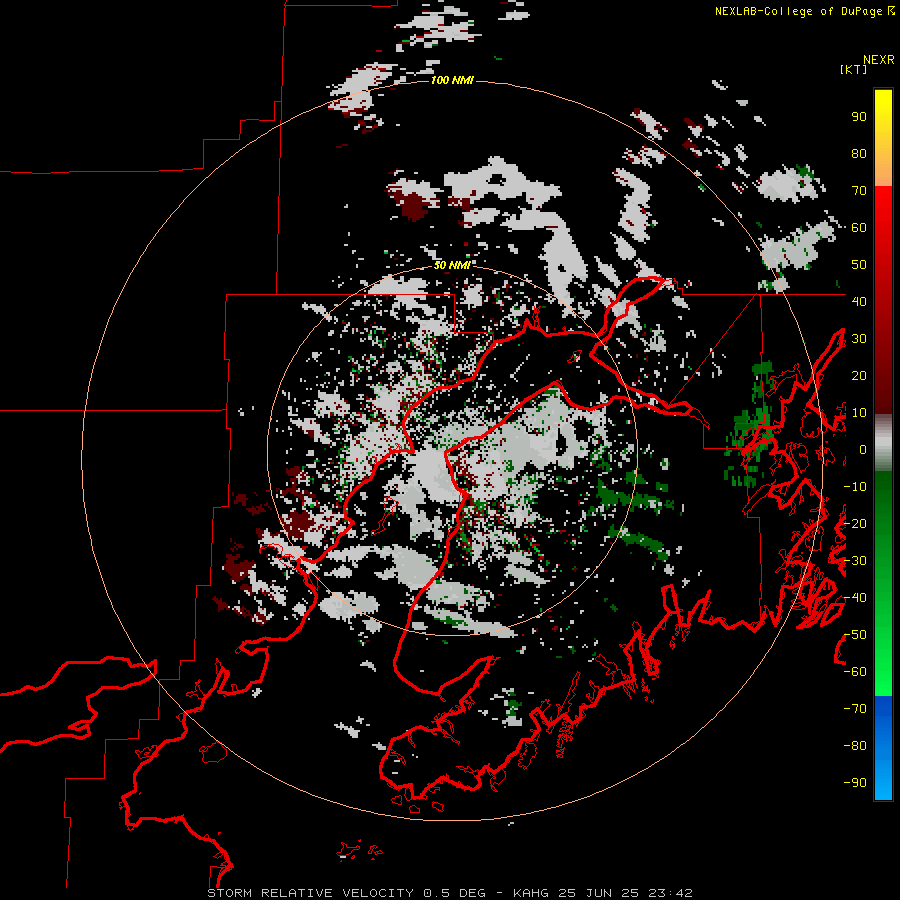Click the KAHG station identifier

pyautogui.click(x=531, y=893)
